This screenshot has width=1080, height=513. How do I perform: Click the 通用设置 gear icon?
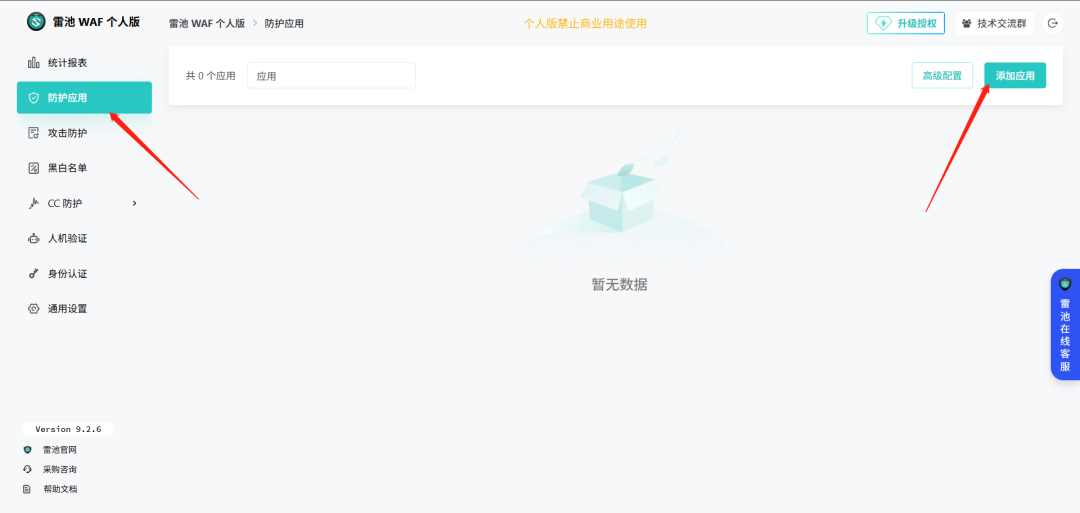[x=33, y=308]
